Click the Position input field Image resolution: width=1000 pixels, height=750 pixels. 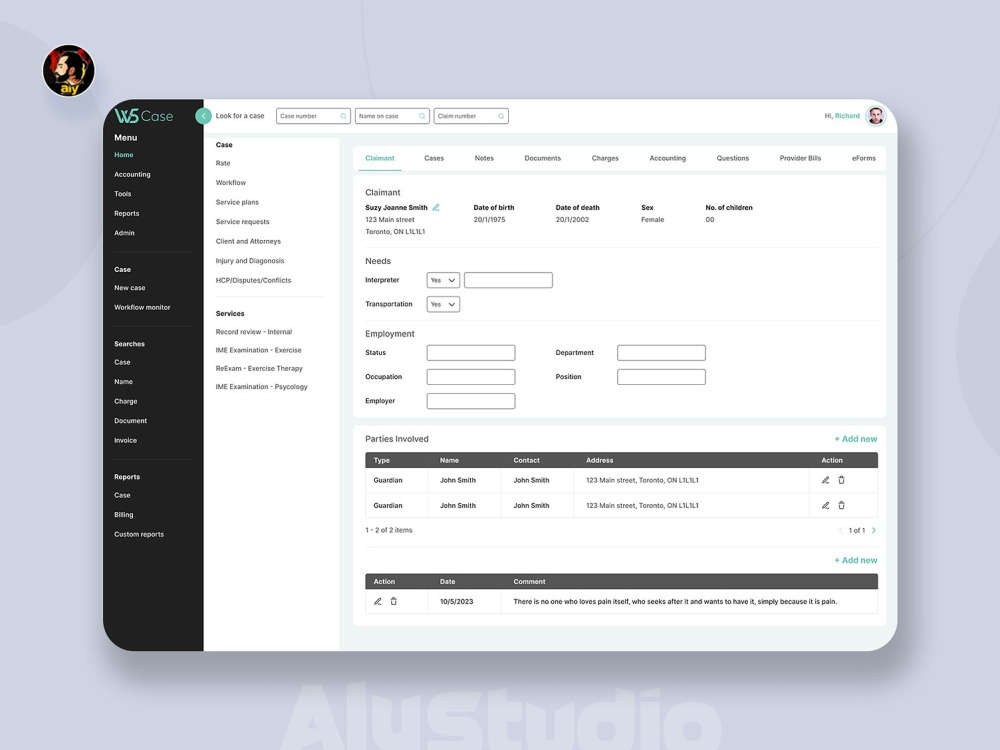click(661, 377)
